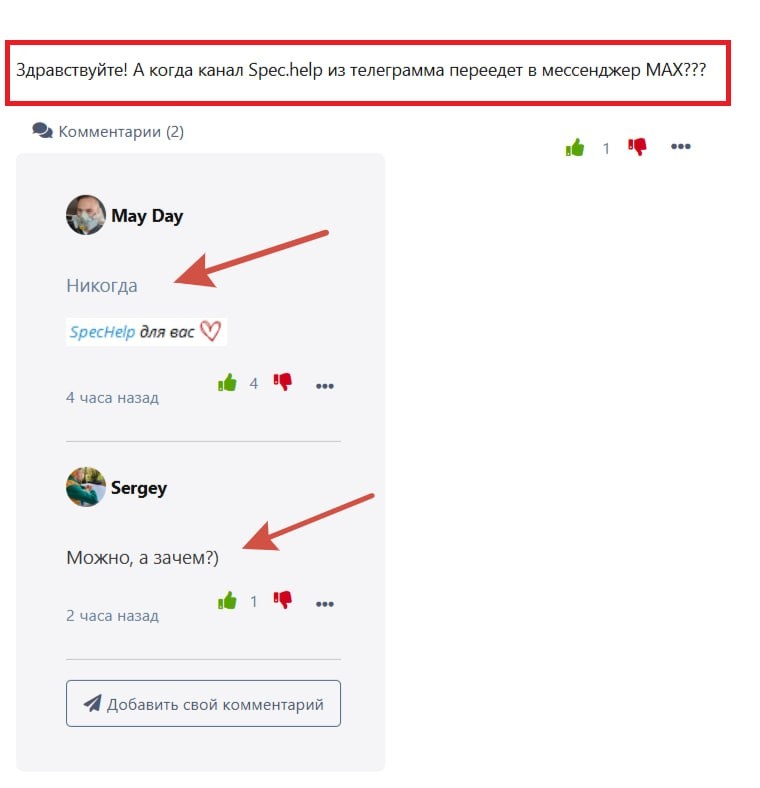Open May Day's profile avatar
This screenshot has width=760, height=788.
pyautogui.click(x=86, y=215)
